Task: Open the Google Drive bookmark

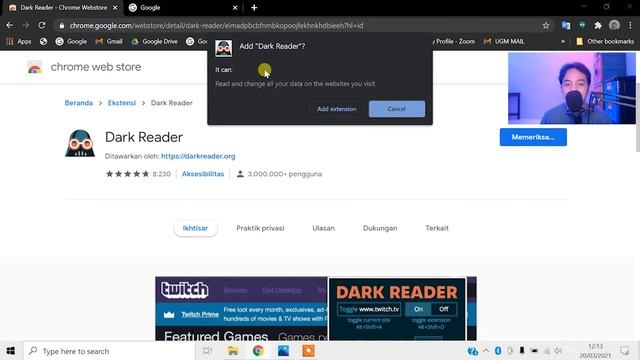Action: [x=154, y=41]
